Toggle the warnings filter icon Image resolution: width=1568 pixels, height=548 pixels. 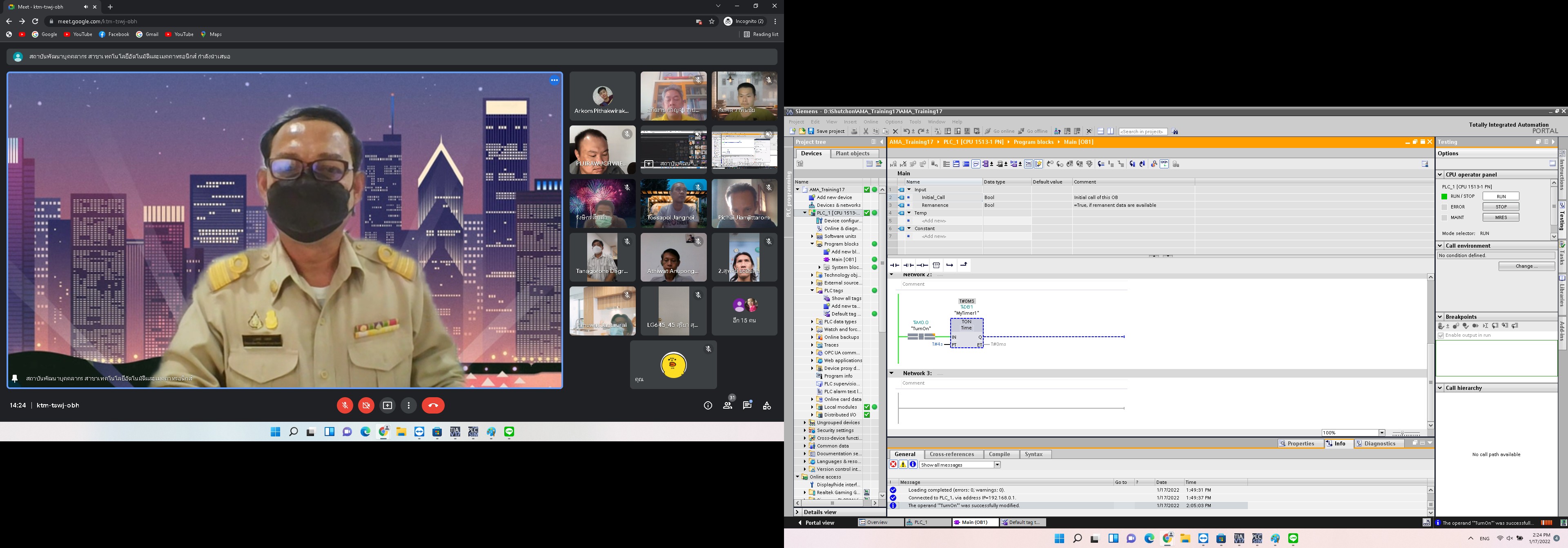point(903,465)
